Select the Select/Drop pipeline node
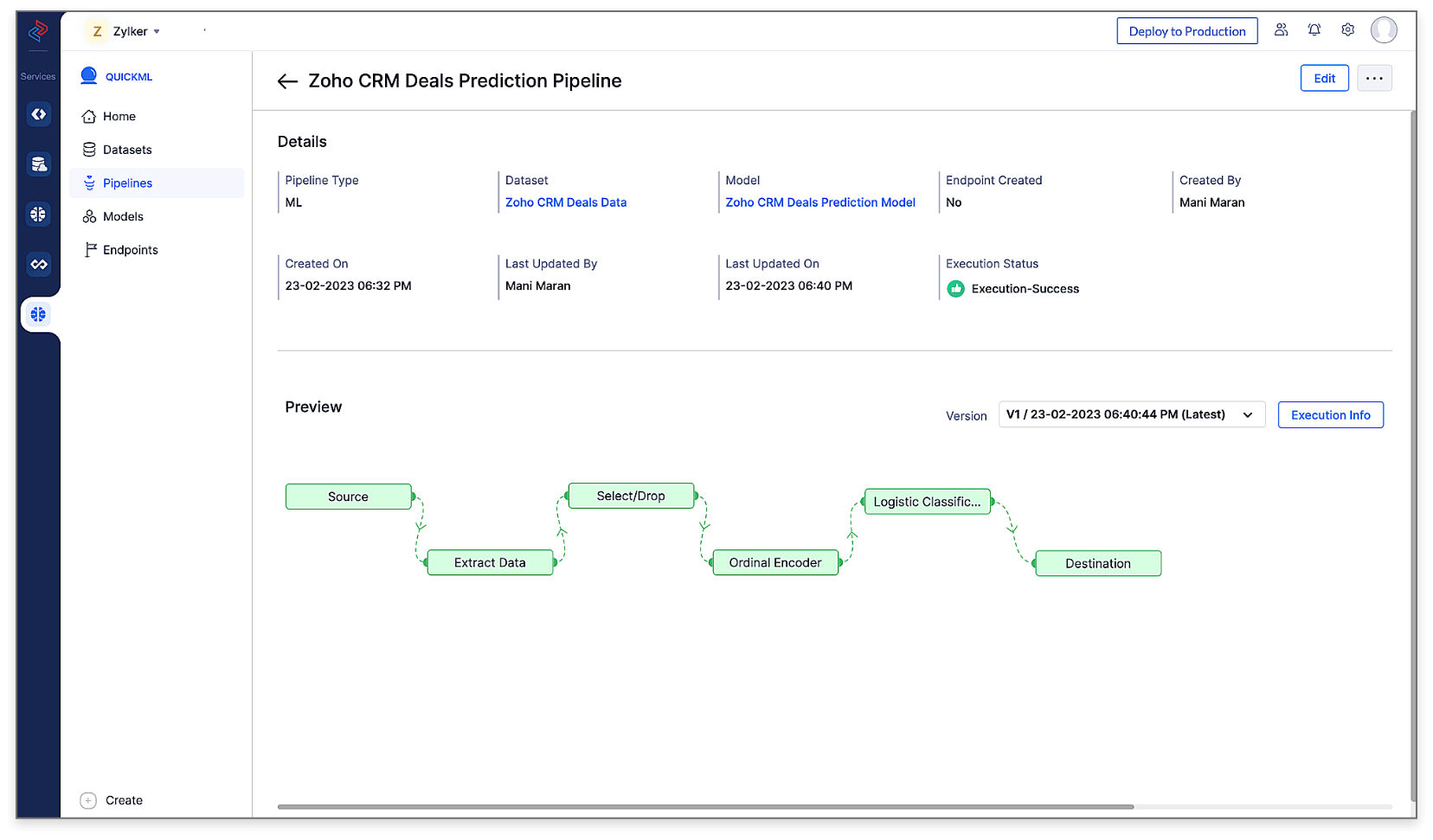 631,496
